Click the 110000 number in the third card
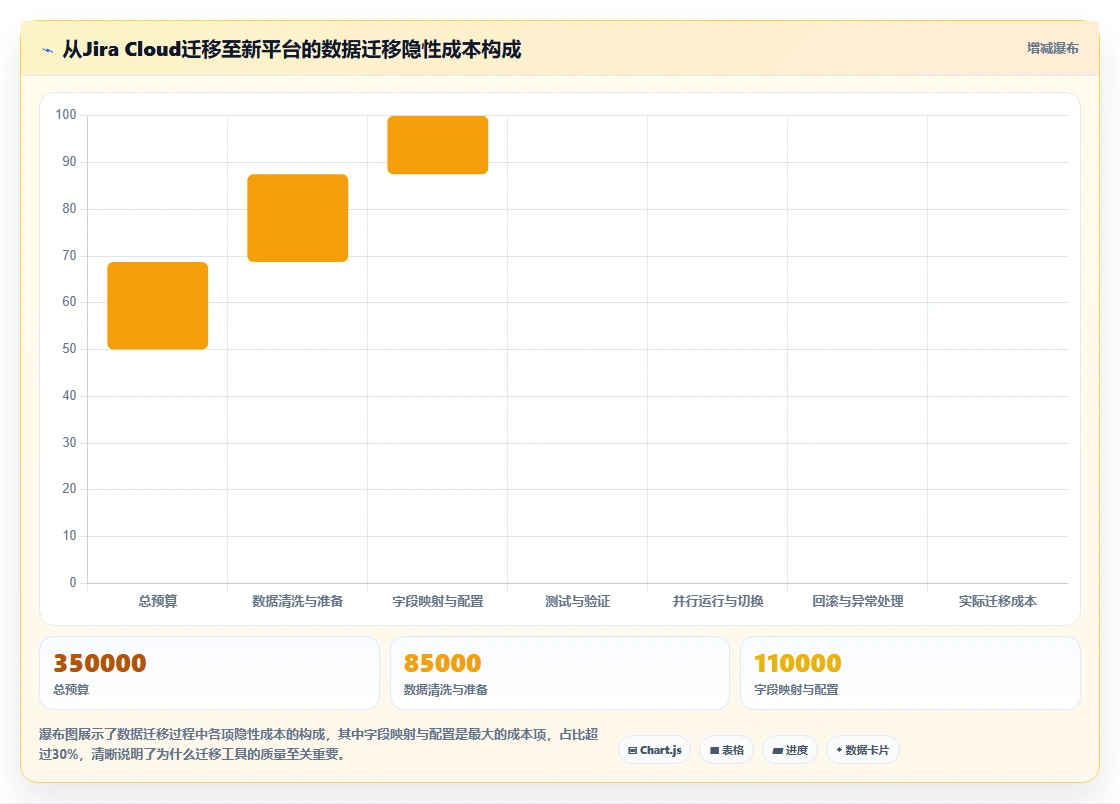 (798, 663)
